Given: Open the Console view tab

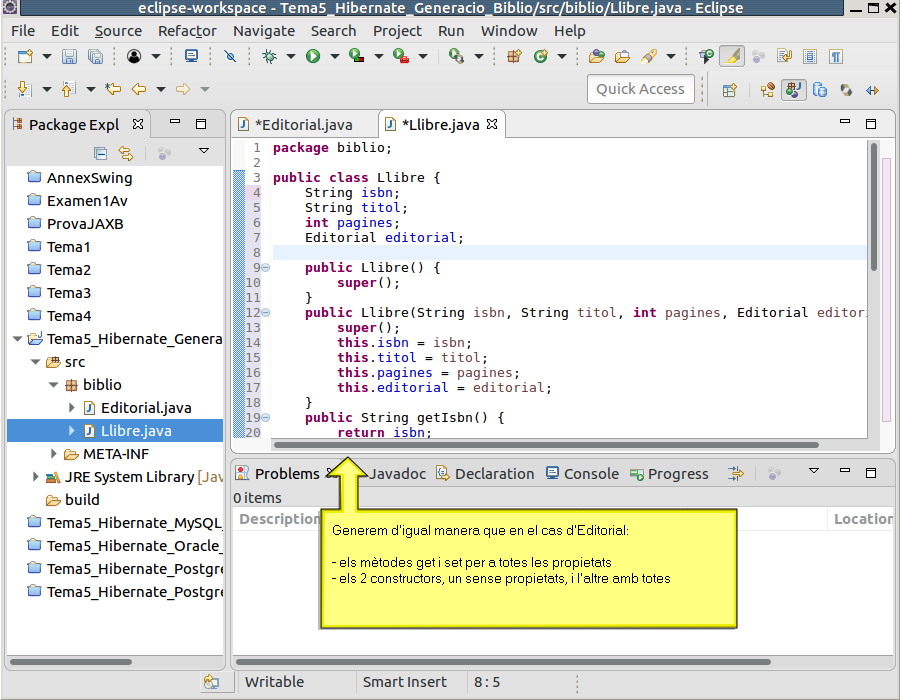Looking at the screenshot, I should (590, 474).
